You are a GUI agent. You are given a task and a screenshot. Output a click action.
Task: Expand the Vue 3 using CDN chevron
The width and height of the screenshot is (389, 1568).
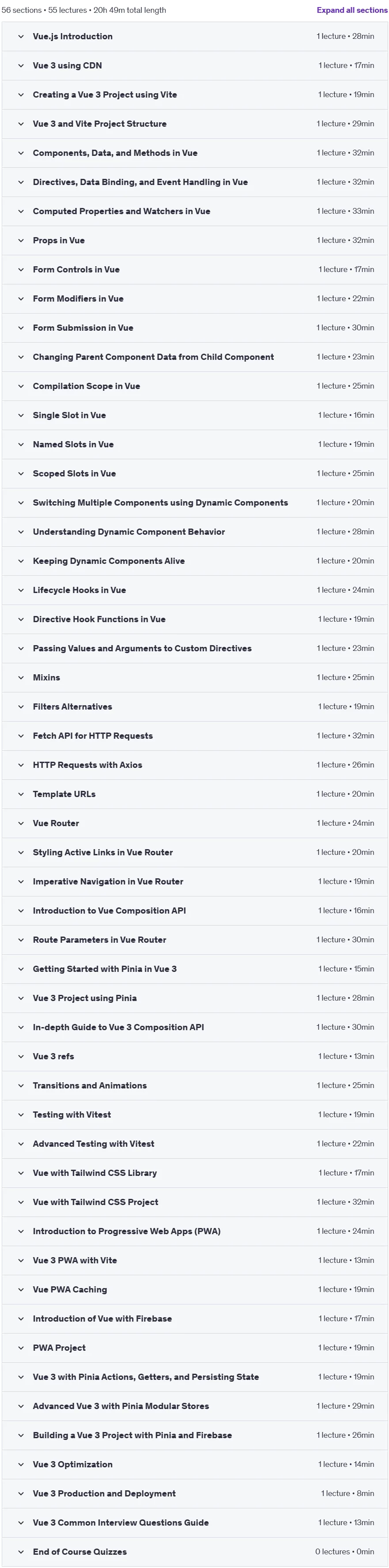(21, 66)
